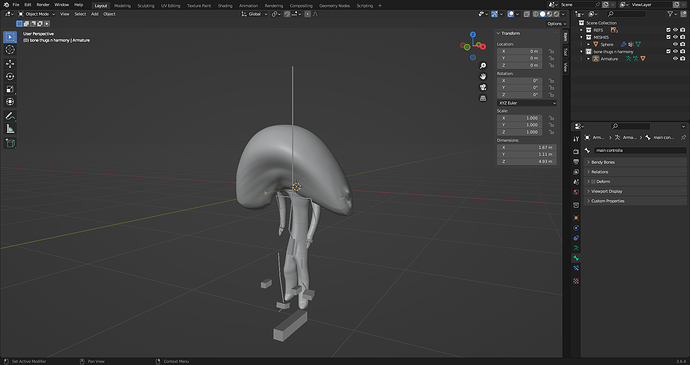Expand the Bendy Bones panel
This screenshot has height=365, width=690.
635,162
